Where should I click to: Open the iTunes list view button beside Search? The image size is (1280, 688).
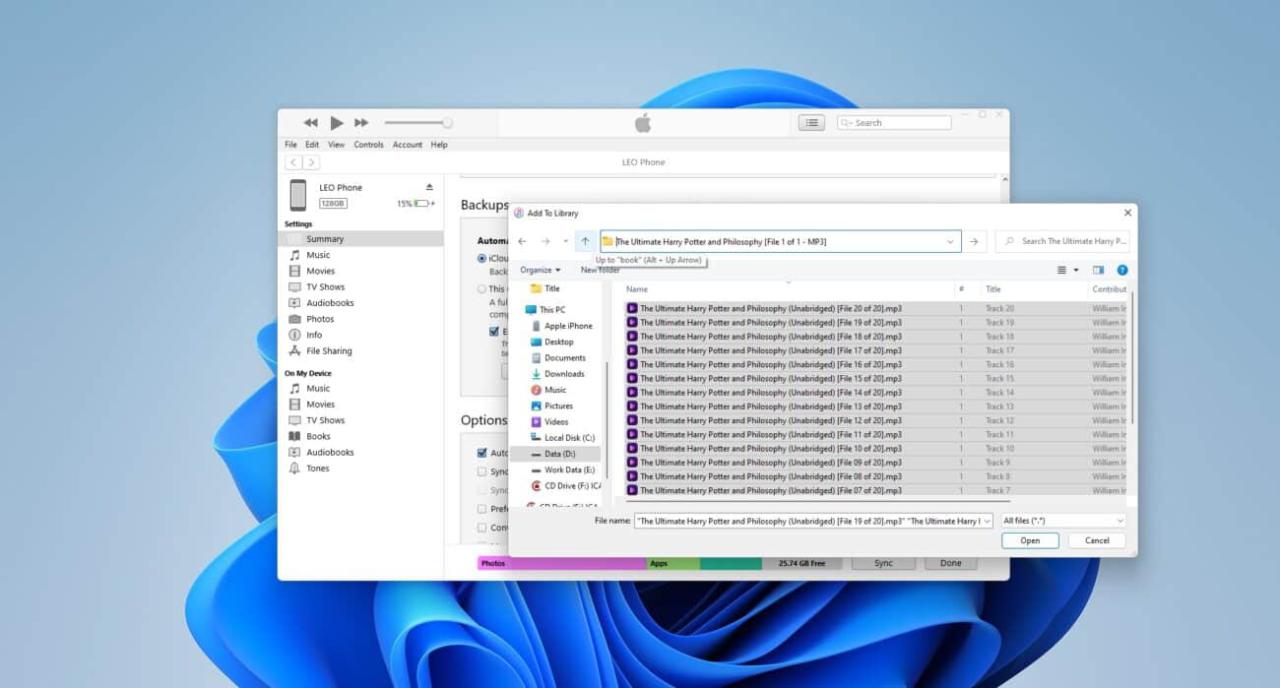click(x=811, y=123)
